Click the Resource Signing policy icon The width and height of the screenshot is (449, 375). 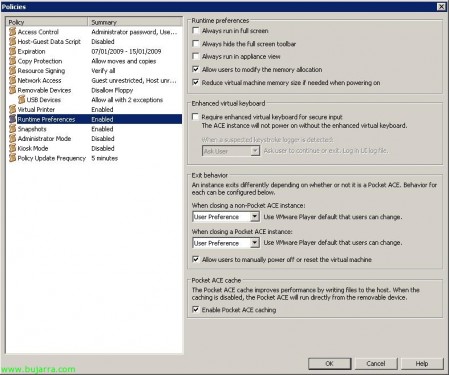pyautogui.click(x=12, y=70)
